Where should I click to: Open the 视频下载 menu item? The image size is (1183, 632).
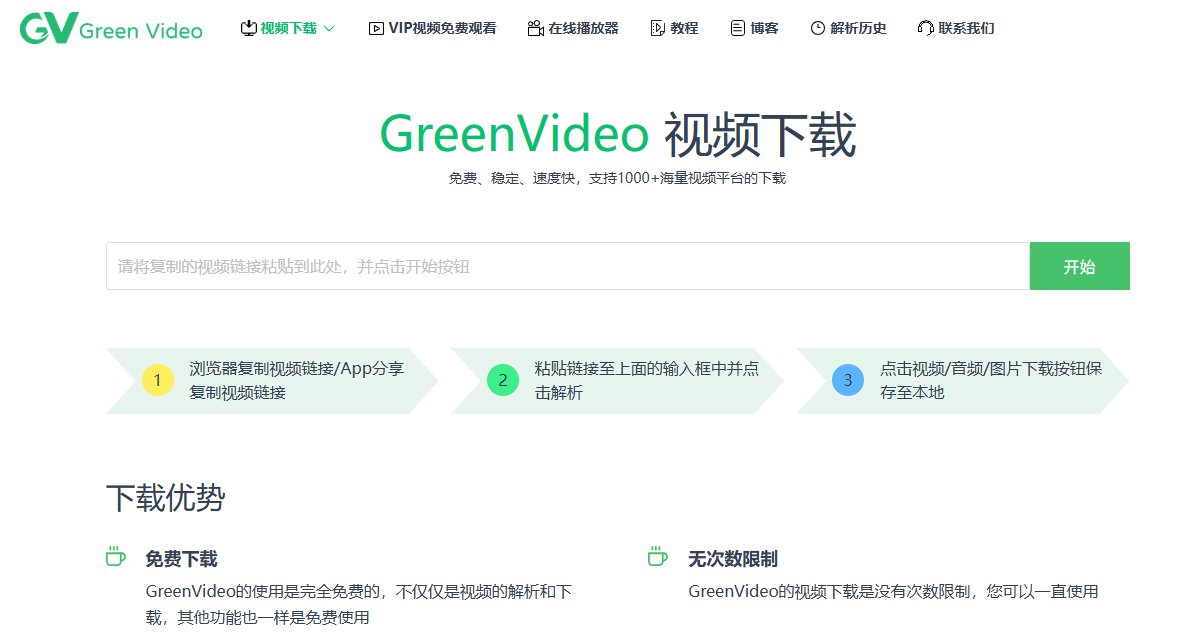(288, 29)
